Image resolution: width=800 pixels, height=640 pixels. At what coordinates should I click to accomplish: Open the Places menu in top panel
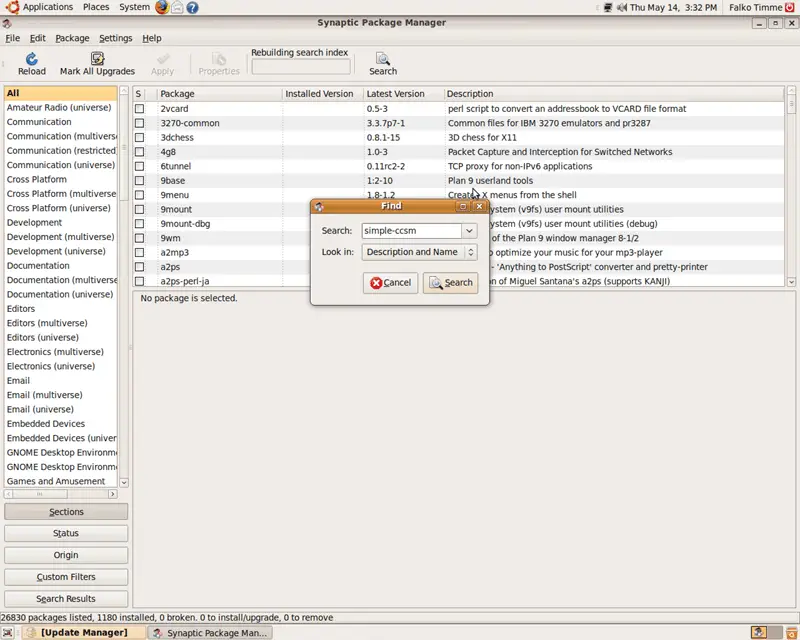96,7
